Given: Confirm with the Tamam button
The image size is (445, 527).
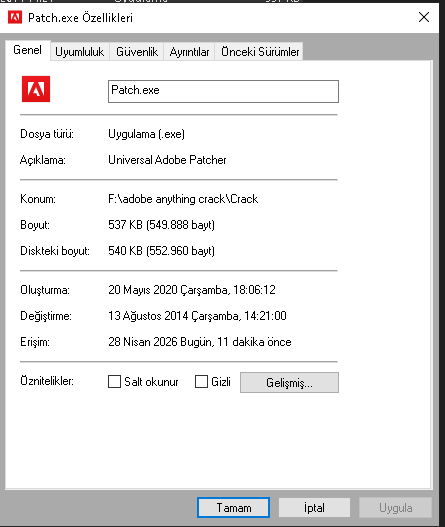Looking at the screenshot, I should pos(233,508).
